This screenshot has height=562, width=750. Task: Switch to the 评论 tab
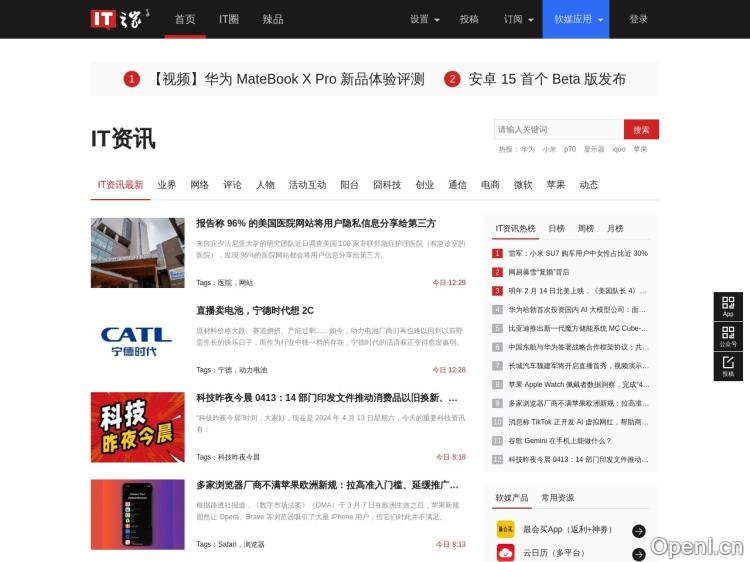point(232,185)
